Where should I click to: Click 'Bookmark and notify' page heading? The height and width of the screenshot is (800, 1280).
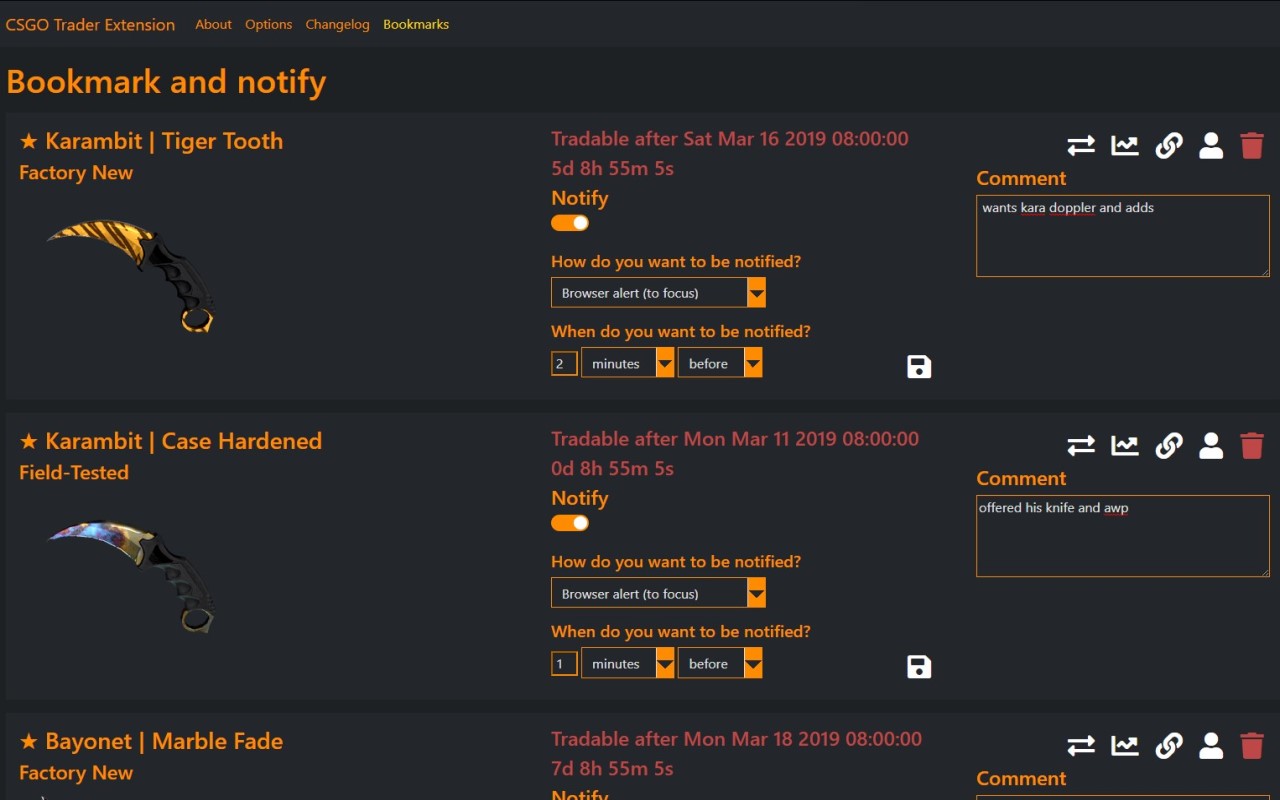click(x=166, y=82)
